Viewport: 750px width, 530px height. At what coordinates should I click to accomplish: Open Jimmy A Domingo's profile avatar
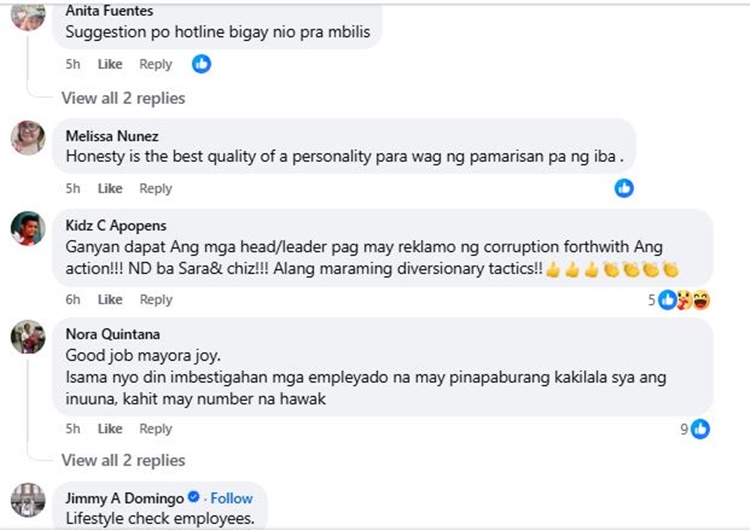28,500
